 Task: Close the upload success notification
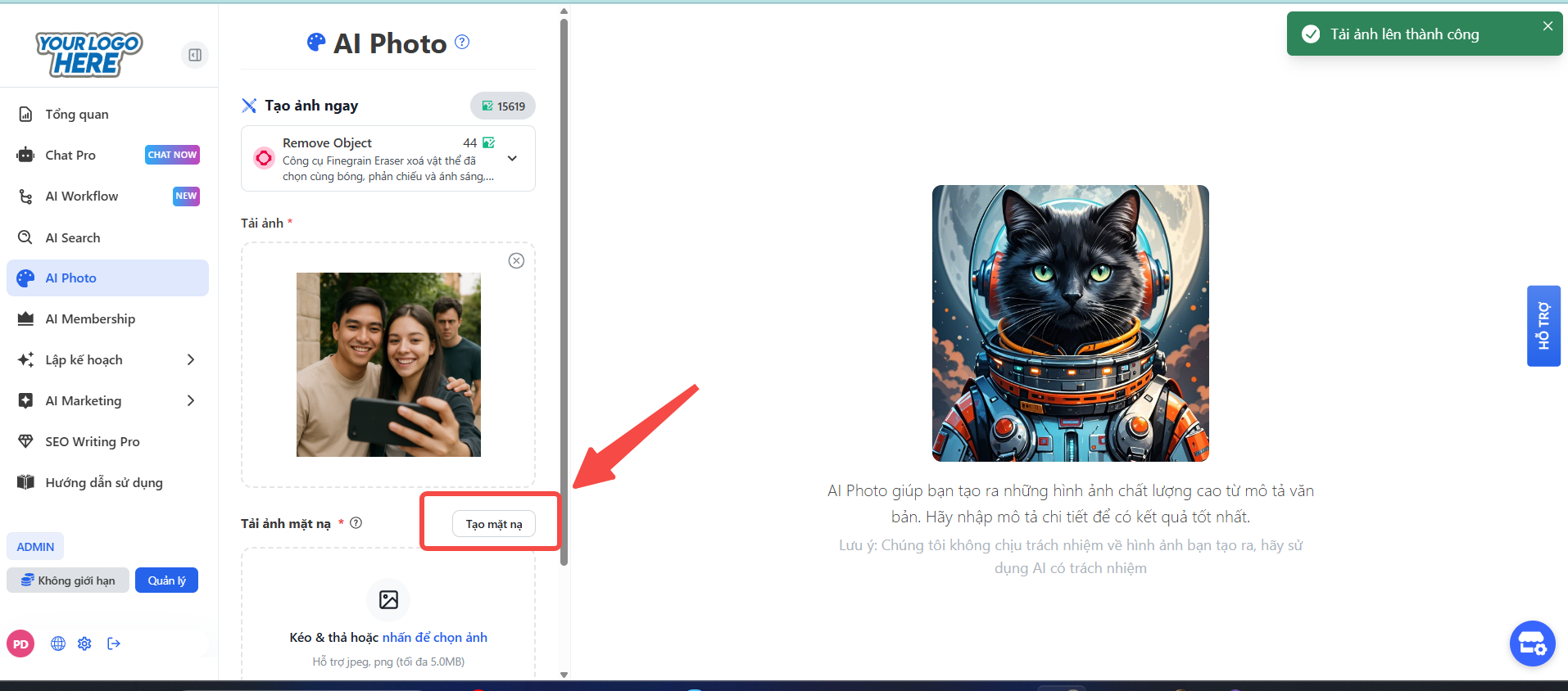(x=1548, y=26)
